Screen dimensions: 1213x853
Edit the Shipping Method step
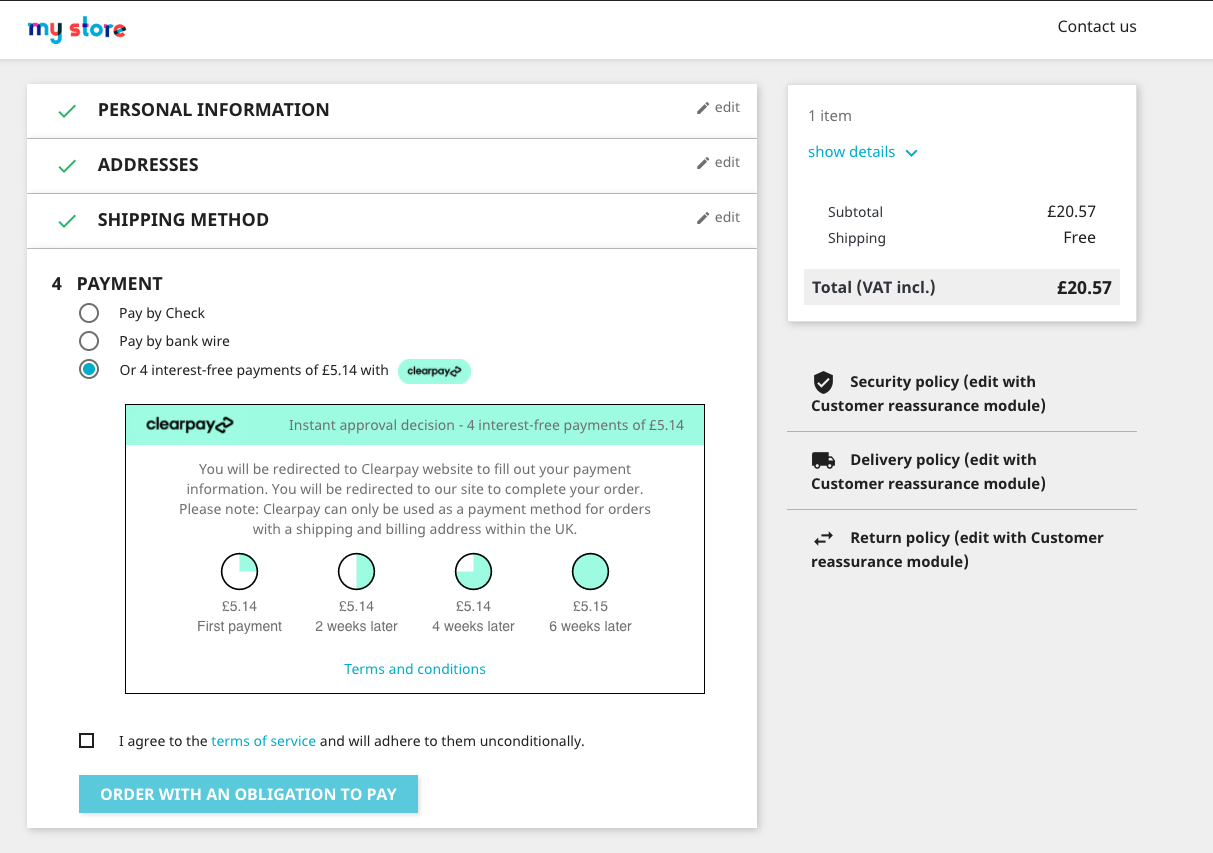coord(719,217)
